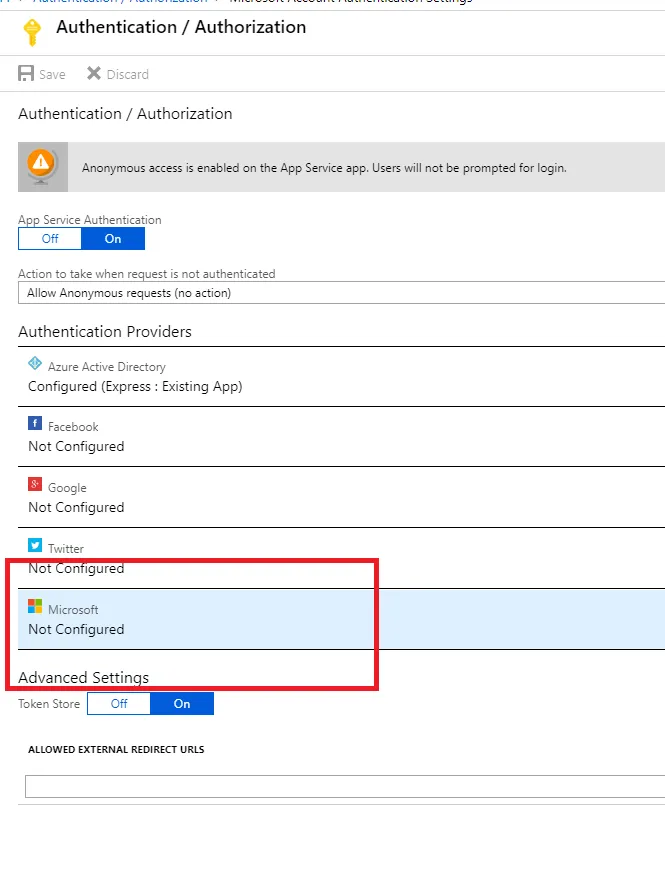Open Twitter Not Configured provider settings

76,568
